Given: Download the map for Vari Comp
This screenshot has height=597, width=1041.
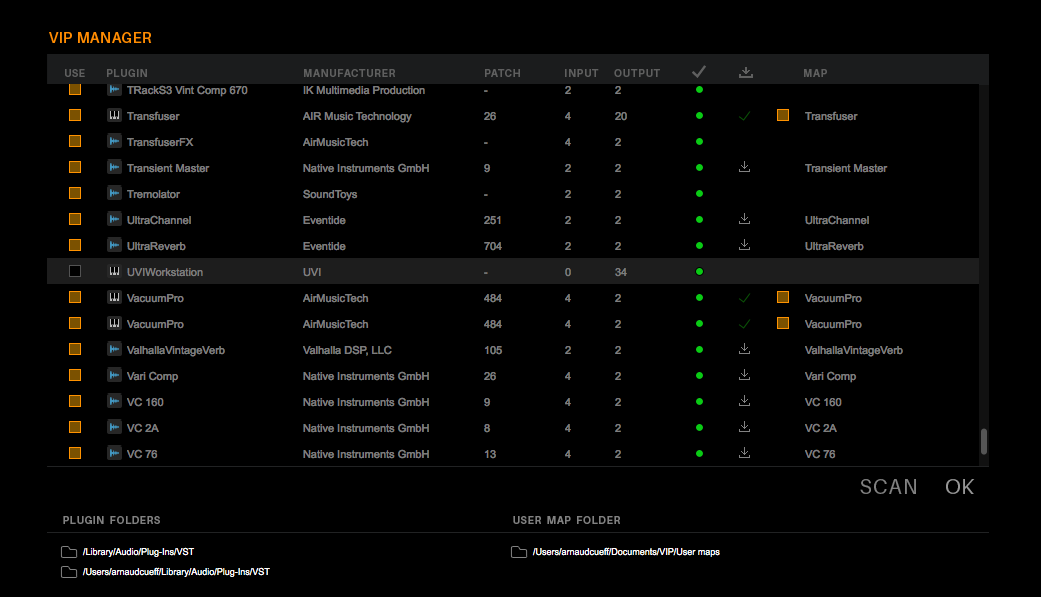Looking at the screenshot, I should coord(744,375).
